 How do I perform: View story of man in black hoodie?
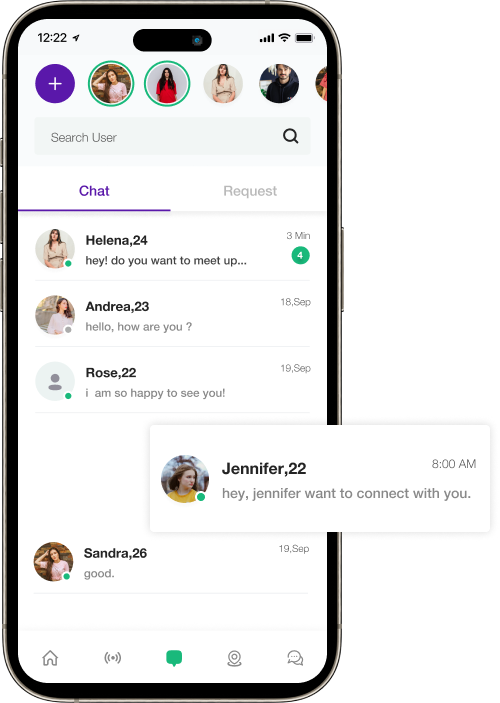(279, 84)
